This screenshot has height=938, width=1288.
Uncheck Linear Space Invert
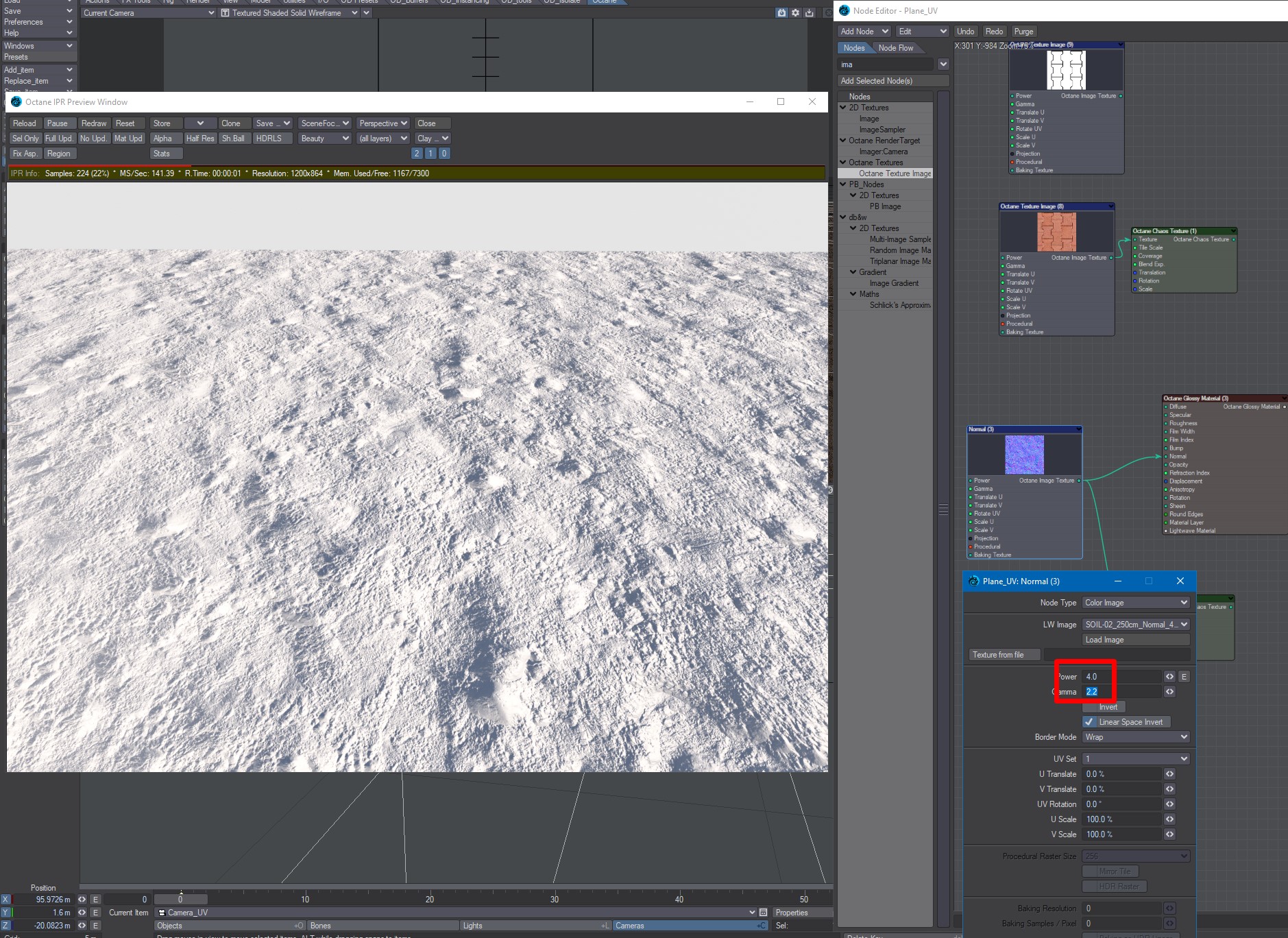(x=1089, y=722)
